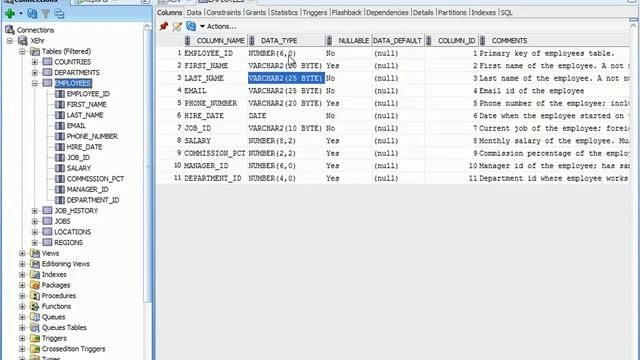
Task: Open the Partitions tab
Action: (452, 13)
